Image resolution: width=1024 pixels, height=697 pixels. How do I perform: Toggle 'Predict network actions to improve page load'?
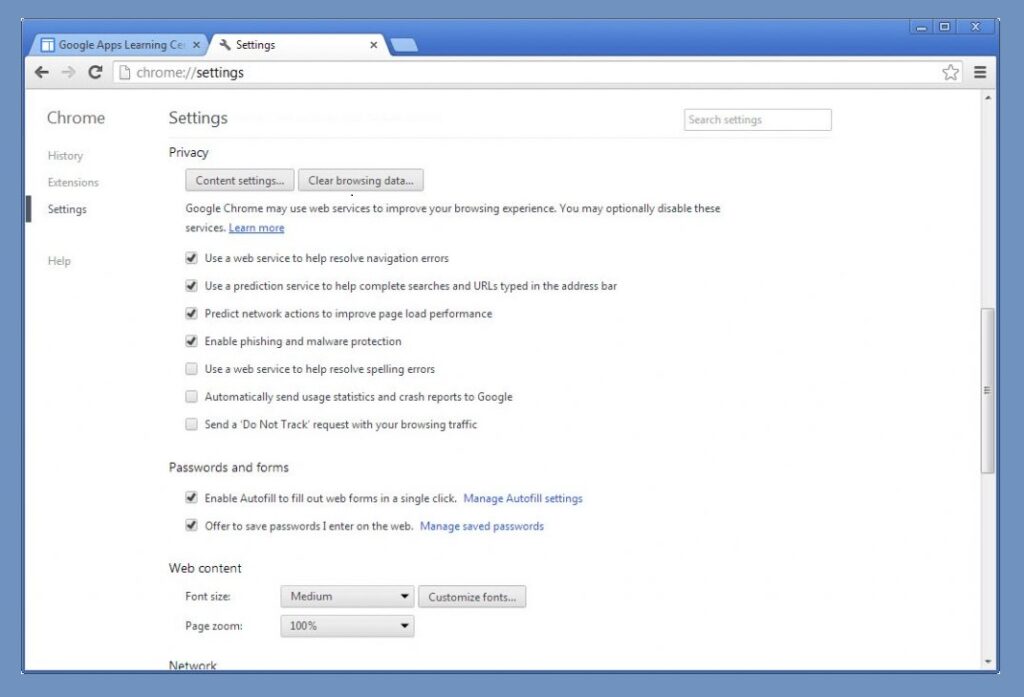(191, 314)
